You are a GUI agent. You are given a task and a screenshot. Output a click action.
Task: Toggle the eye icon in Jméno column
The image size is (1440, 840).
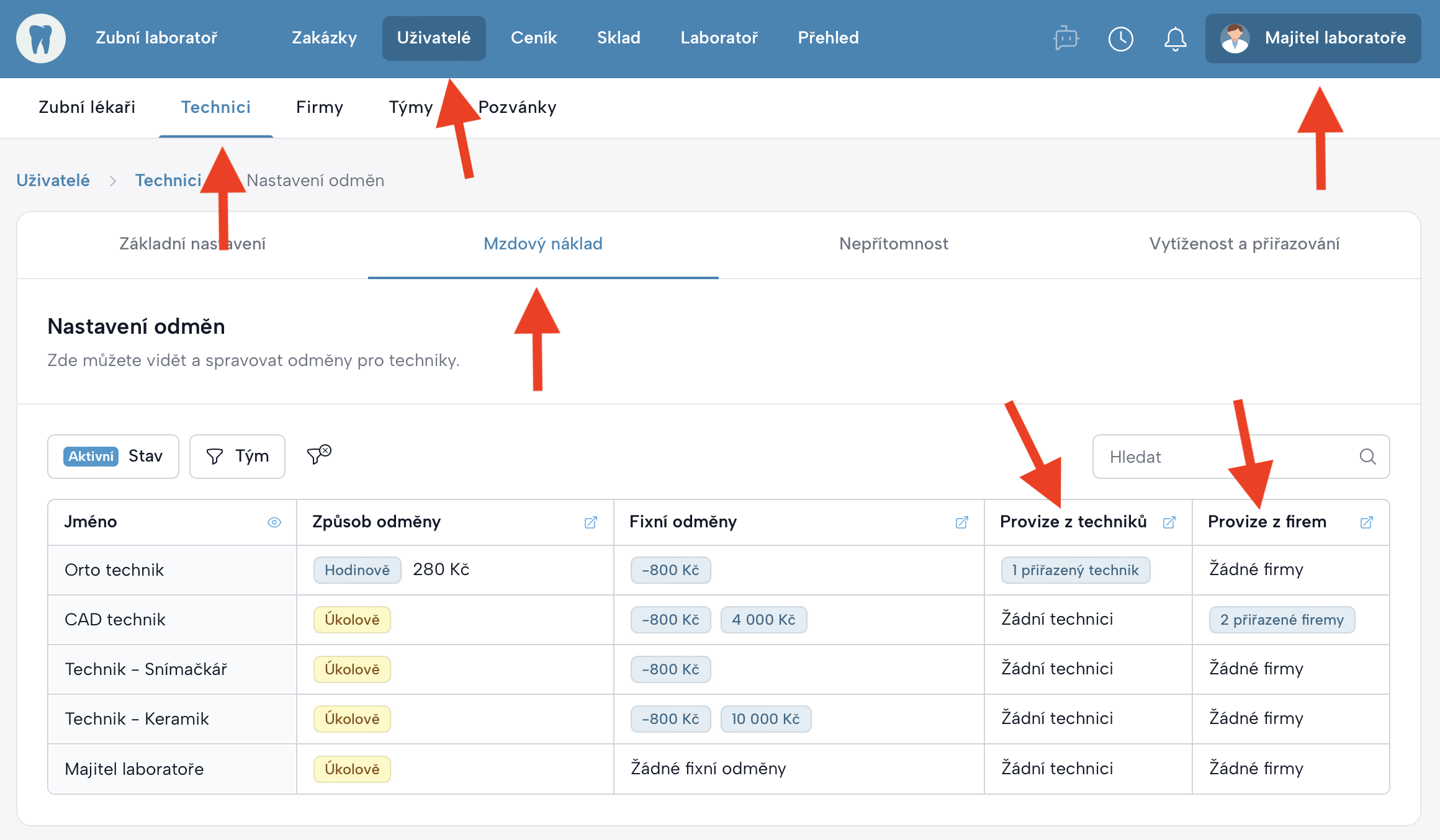point(274,522)
